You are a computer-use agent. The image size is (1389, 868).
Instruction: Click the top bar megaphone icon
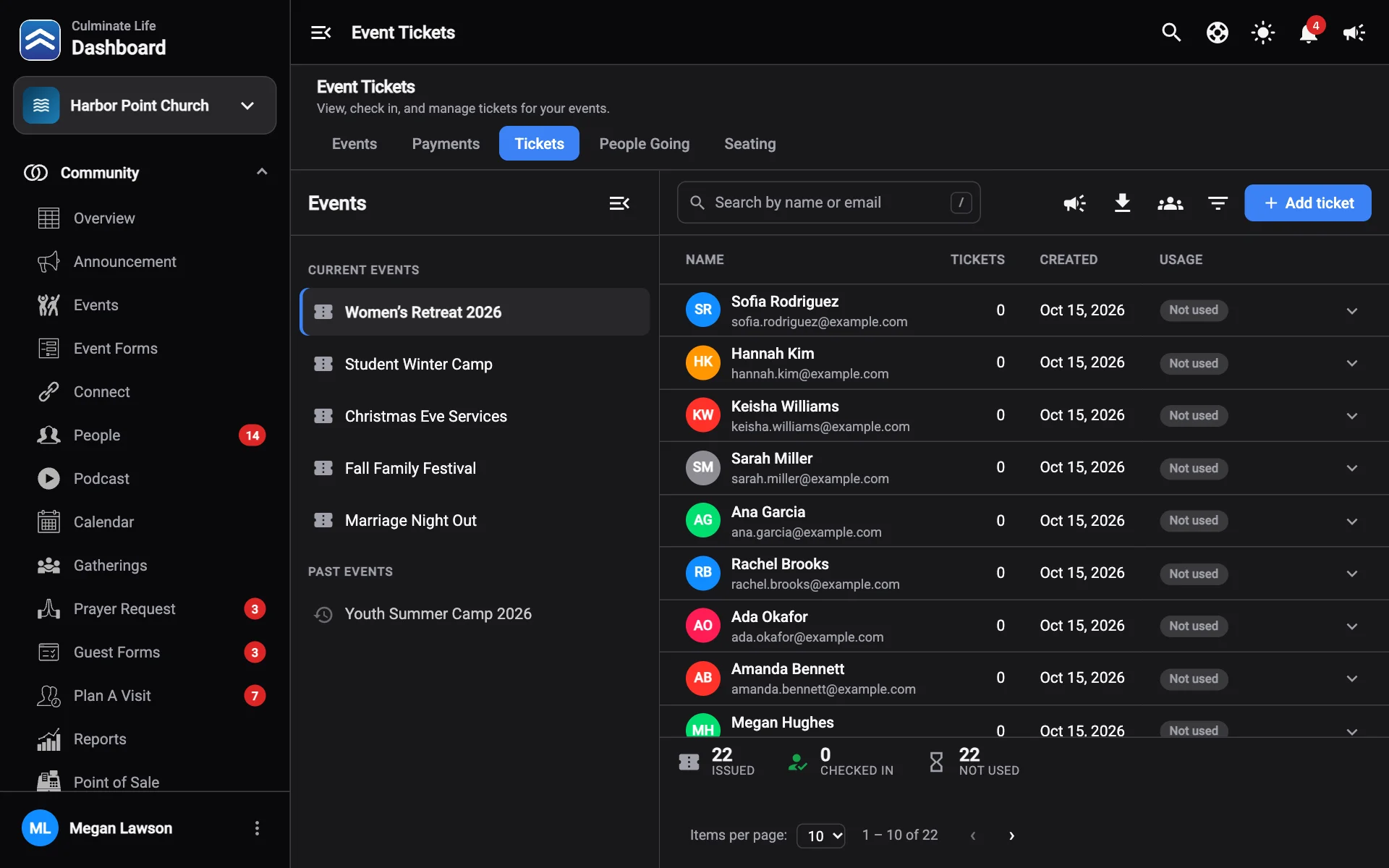click(x=1354, y=33)
